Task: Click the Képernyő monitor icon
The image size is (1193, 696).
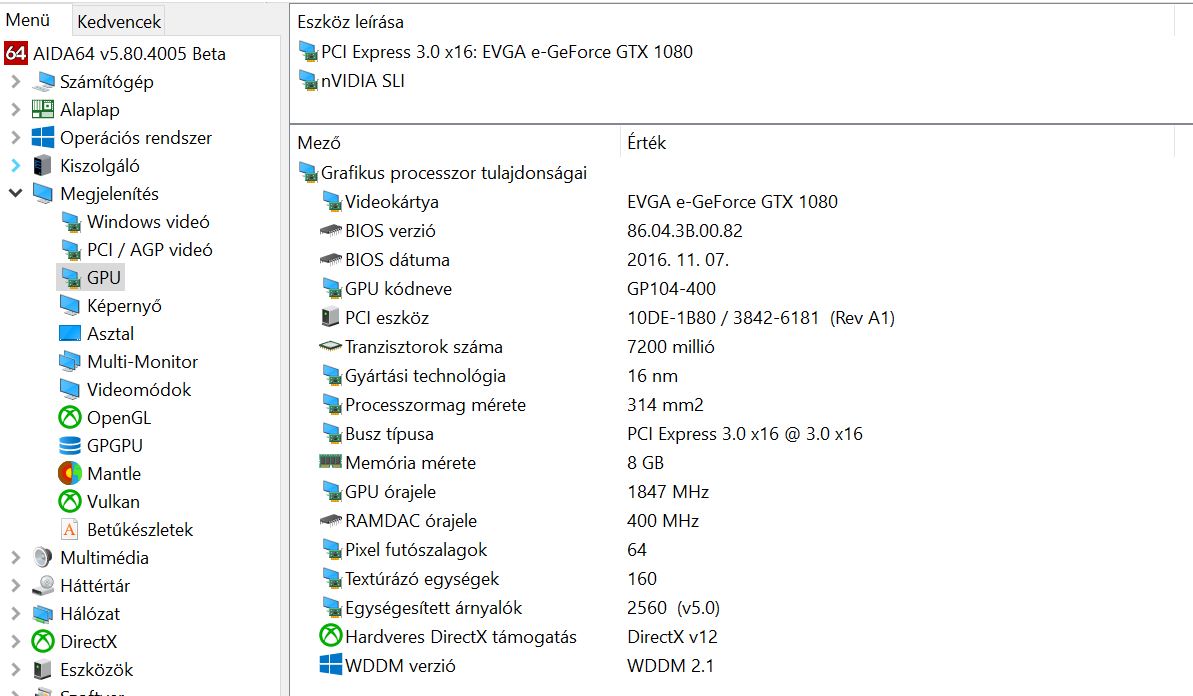Action: click(x=70, y=306)
